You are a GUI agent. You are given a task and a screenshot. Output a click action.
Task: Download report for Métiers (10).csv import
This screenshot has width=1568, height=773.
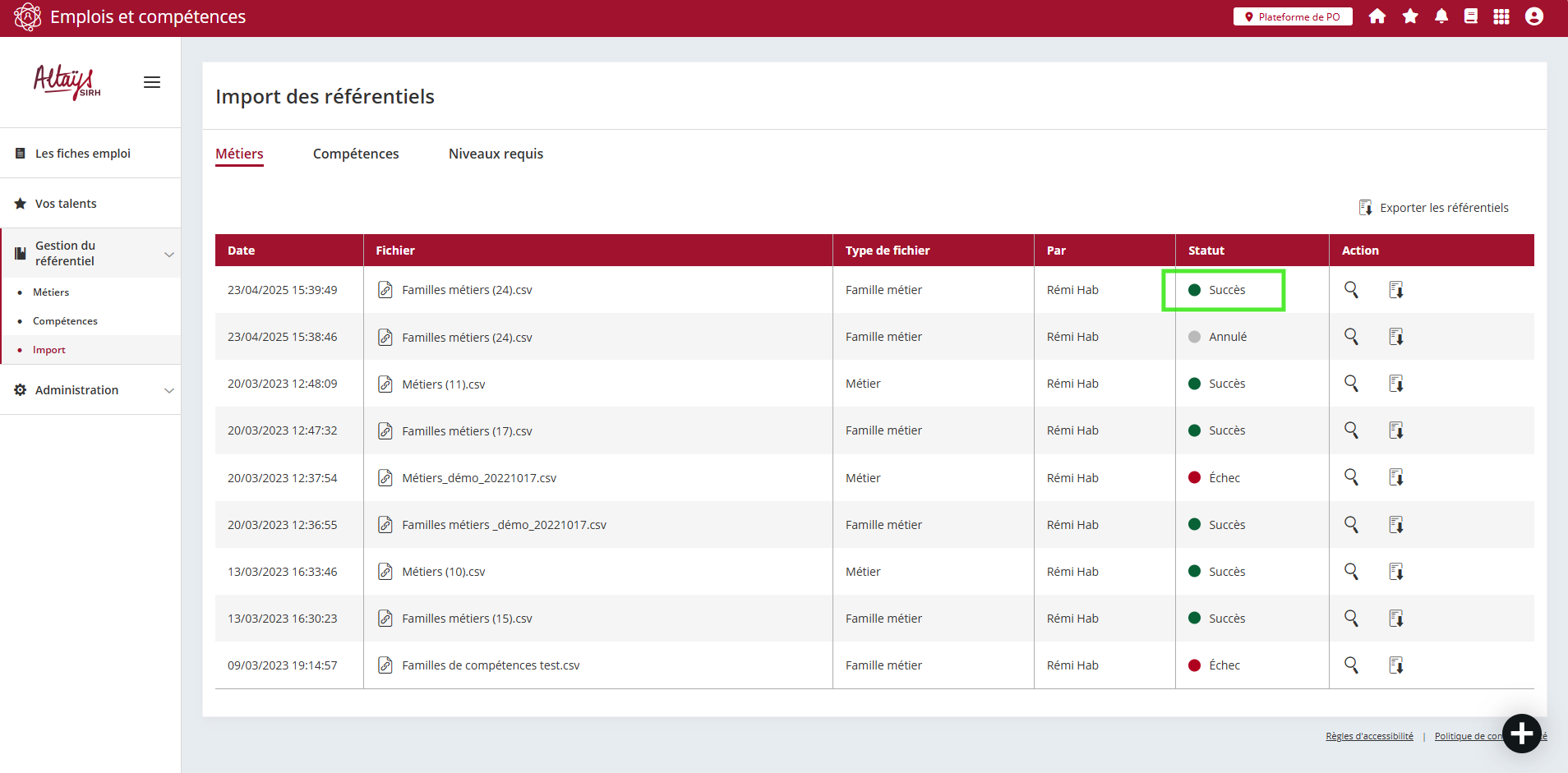[x=1395, y=572]
